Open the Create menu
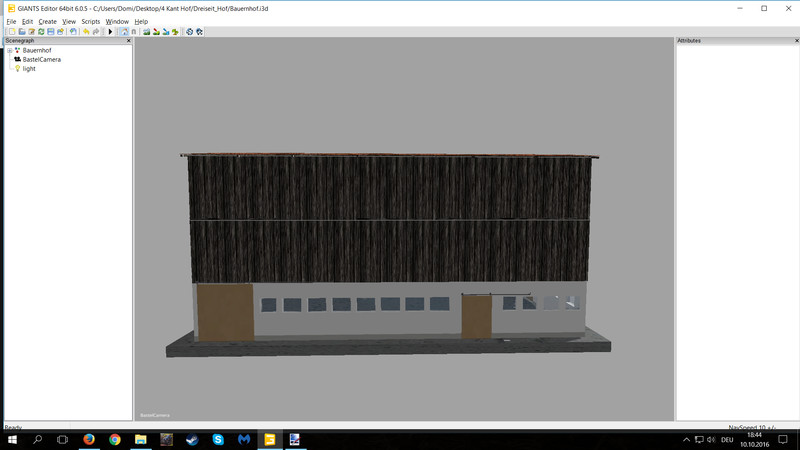This screenshot has width=800, height=450. coord(47,21)
